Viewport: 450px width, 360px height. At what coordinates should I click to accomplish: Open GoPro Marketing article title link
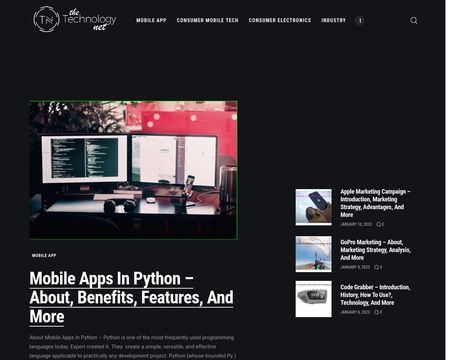coord(375,250)
